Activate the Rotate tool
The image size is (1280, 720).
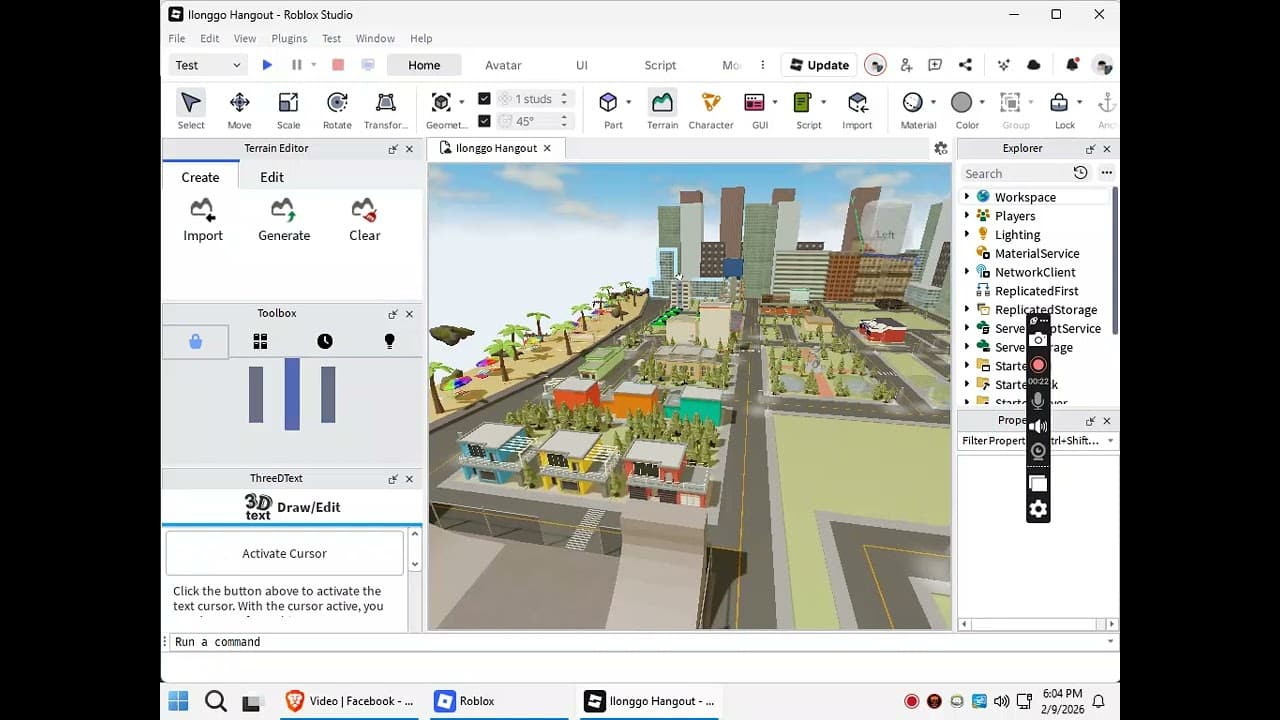click(x=337, y=110)
